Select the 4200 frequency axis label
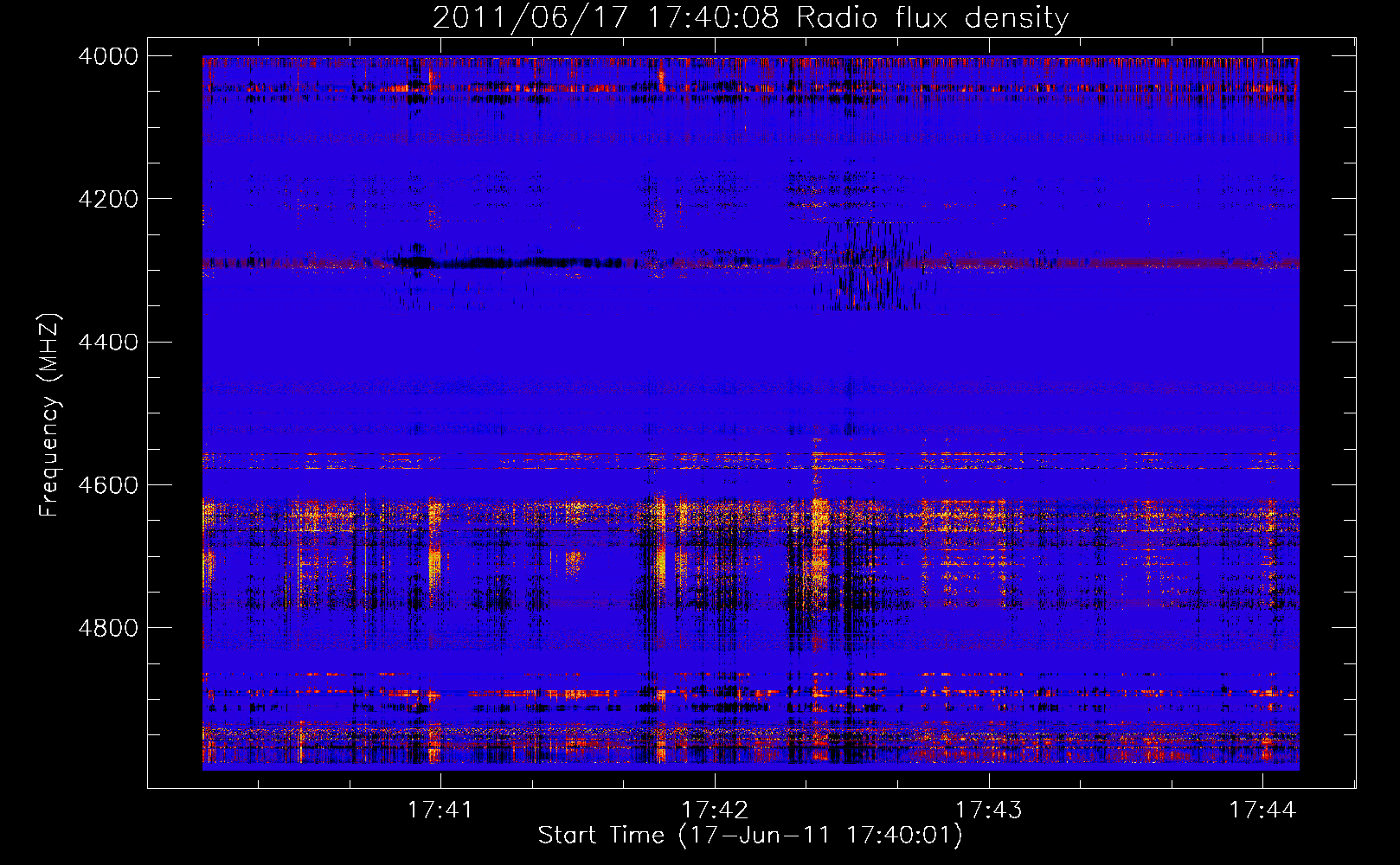The width and height of the screenshot is (1400, 865). tap(108, 199)
